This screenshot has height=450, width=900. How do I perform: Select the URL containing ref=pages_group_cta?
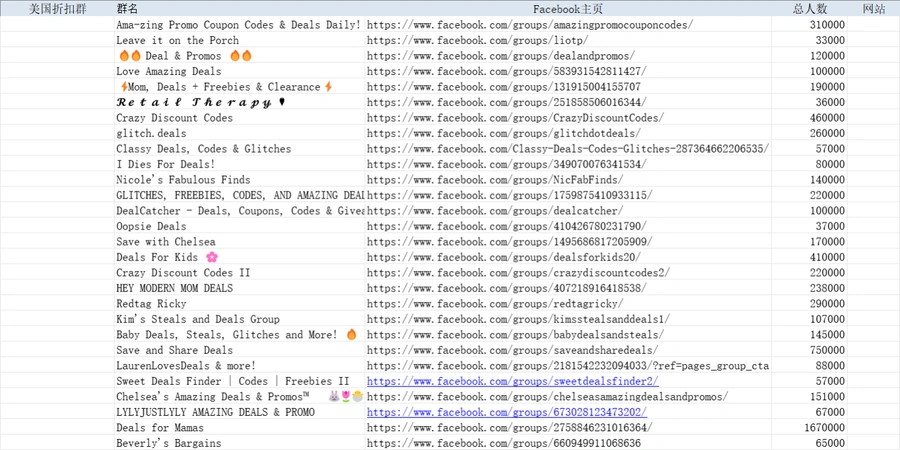568,366
